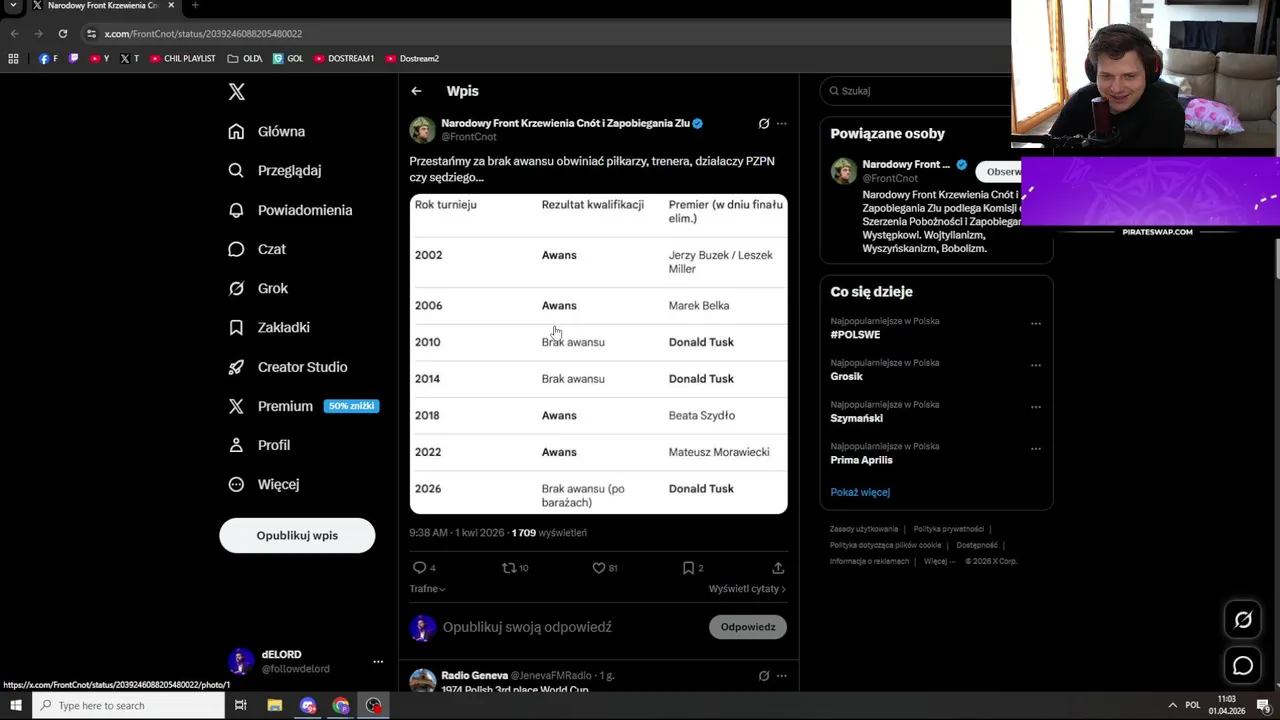Open Prima Aprilis trending topic
The height and width of the screenshot is (720, 1280).
click(861, 460)
